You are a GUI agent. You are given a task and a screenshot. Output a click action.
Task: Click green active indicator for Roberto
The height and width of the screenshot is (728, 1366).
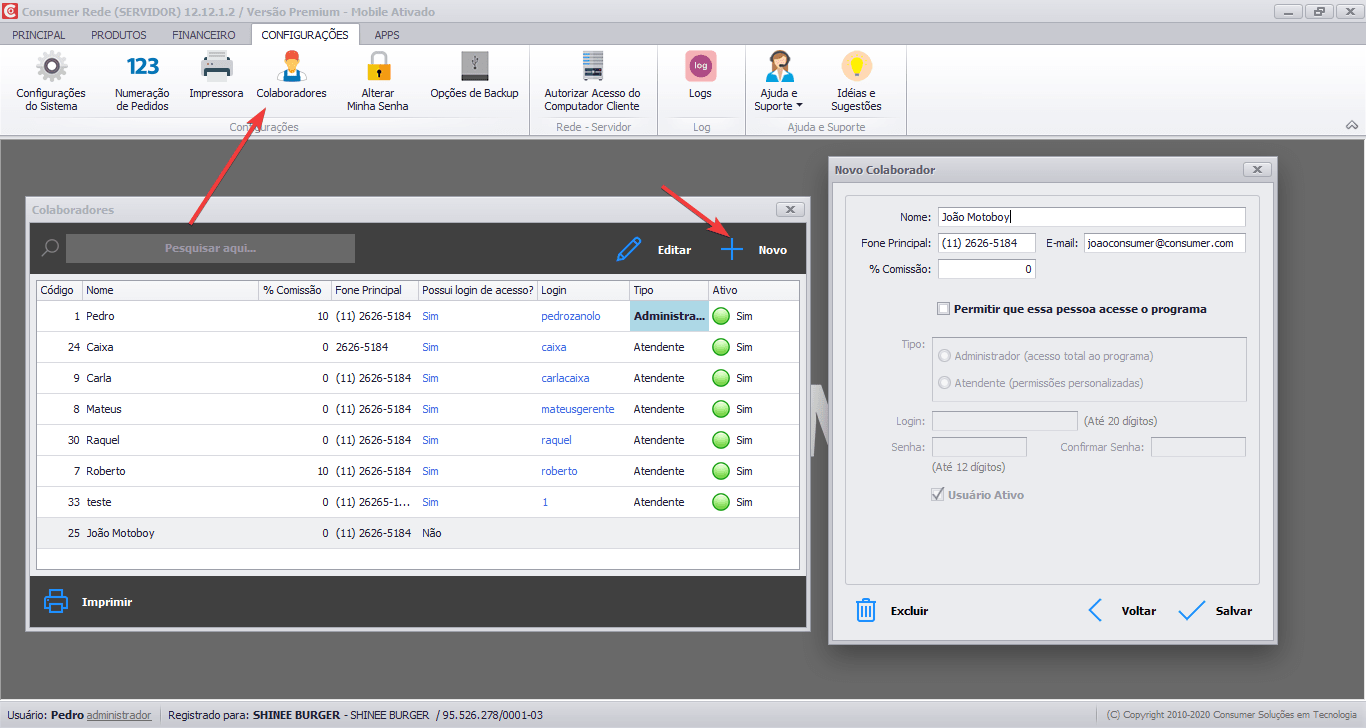point(721,471)
